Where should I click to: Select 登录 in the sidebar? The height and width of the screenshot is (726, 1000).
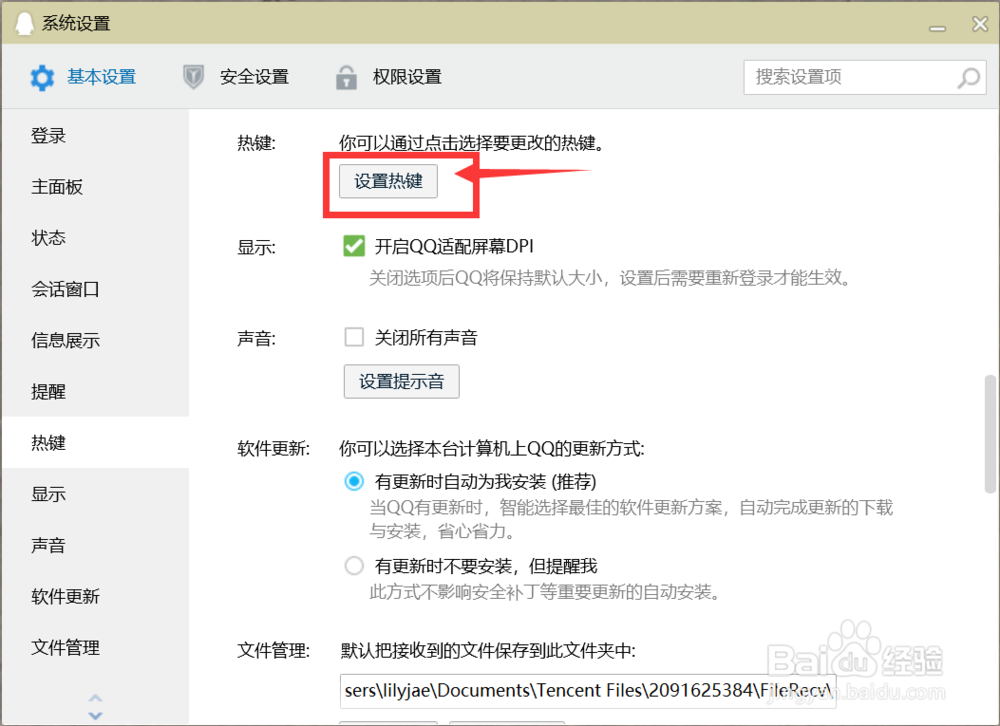click(96, 135)
